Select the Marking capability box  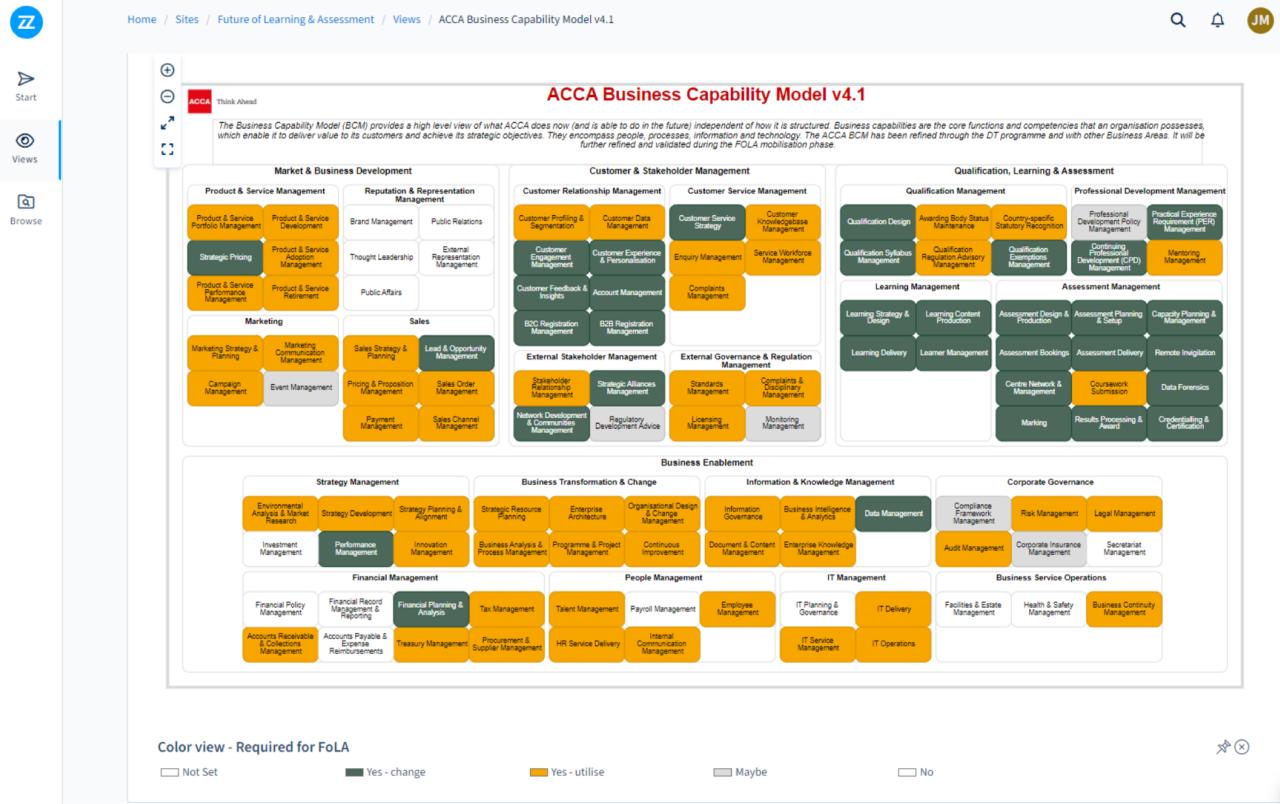pos(1034,424)
